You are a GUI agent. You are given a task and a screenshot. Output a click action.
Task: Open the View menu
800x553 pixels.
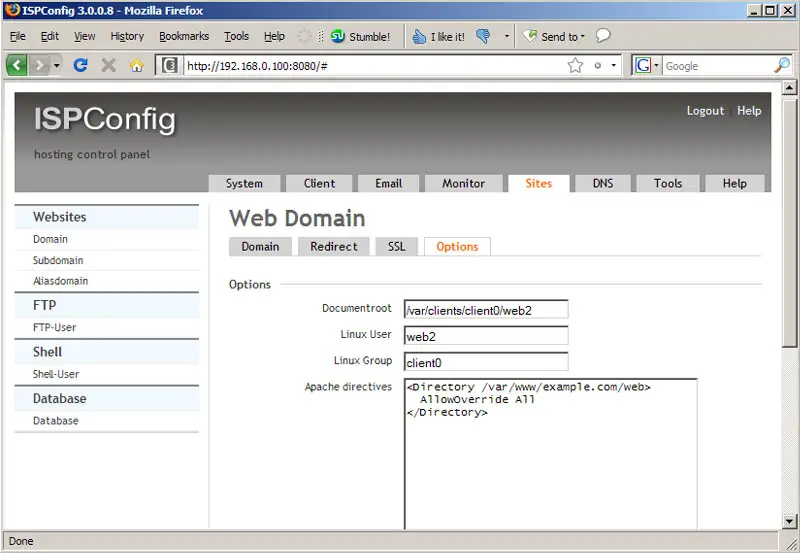click(84, 36)
